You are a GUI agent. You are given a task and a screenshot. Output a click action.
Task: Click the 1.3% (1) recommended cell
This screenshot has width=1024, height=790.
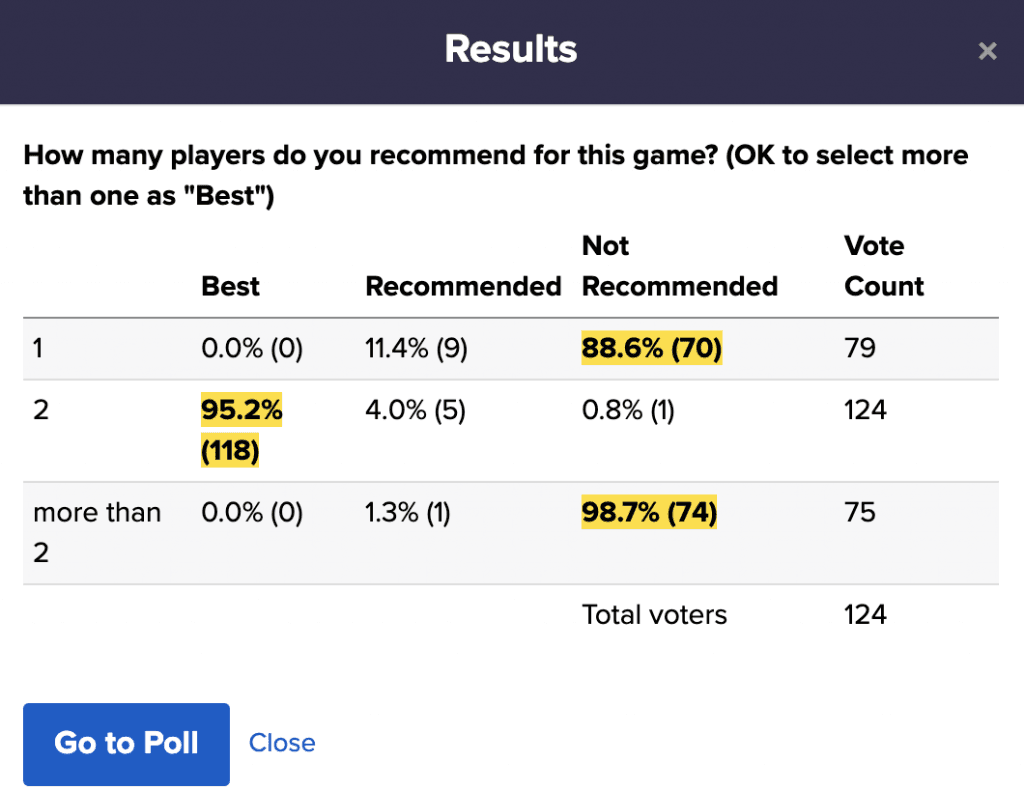408,513
